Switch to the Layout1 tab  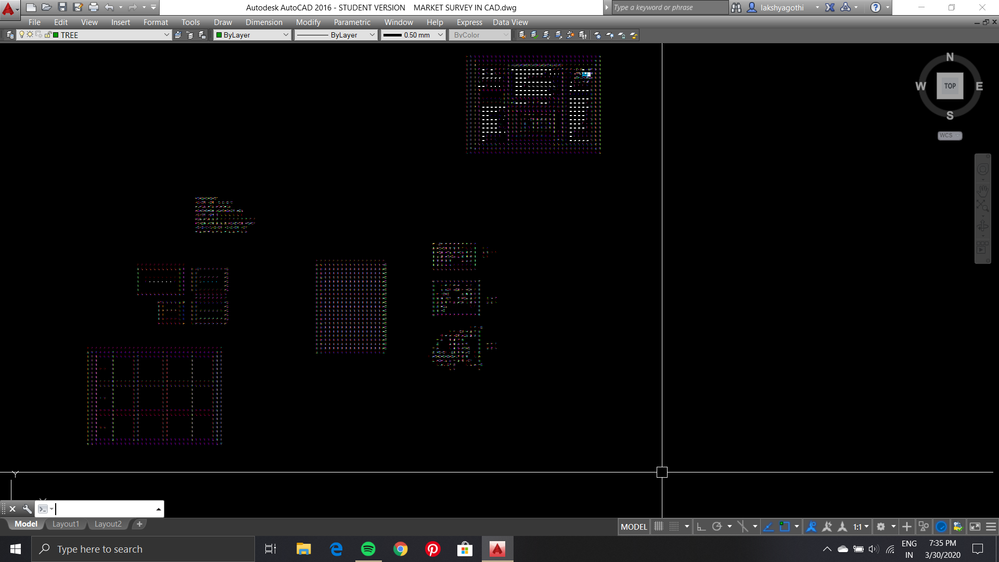click(x=66, y=524)
